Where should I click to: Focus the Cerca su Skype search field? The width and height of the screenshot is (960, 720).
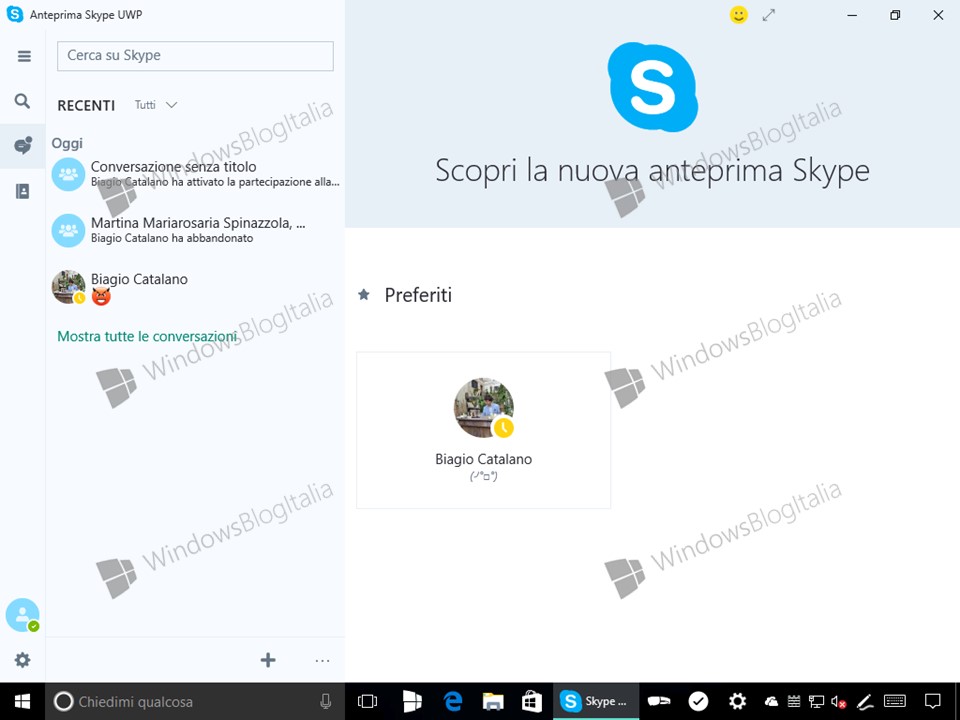195,56
